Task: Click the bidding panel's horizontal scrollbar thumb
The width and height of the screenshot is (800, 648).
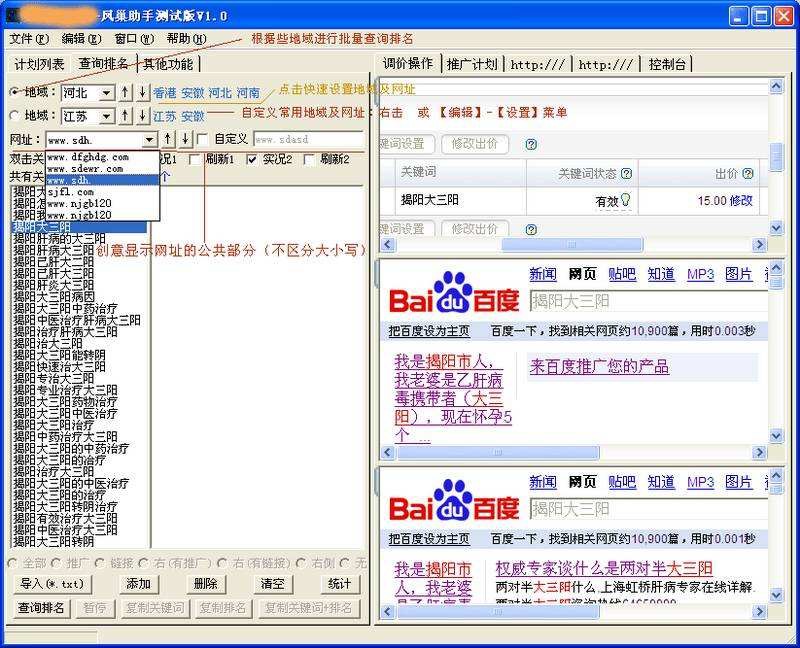Action: pos(572,244)
